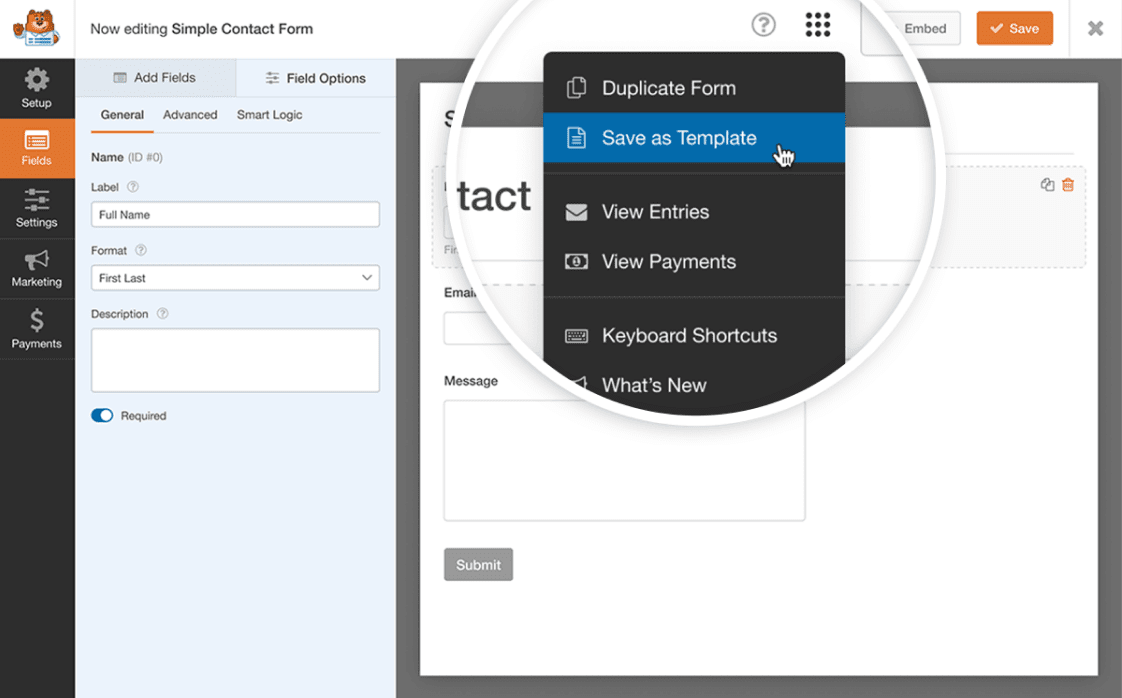
Task: Open the Setup gear panel
Action: coord(37,89)
